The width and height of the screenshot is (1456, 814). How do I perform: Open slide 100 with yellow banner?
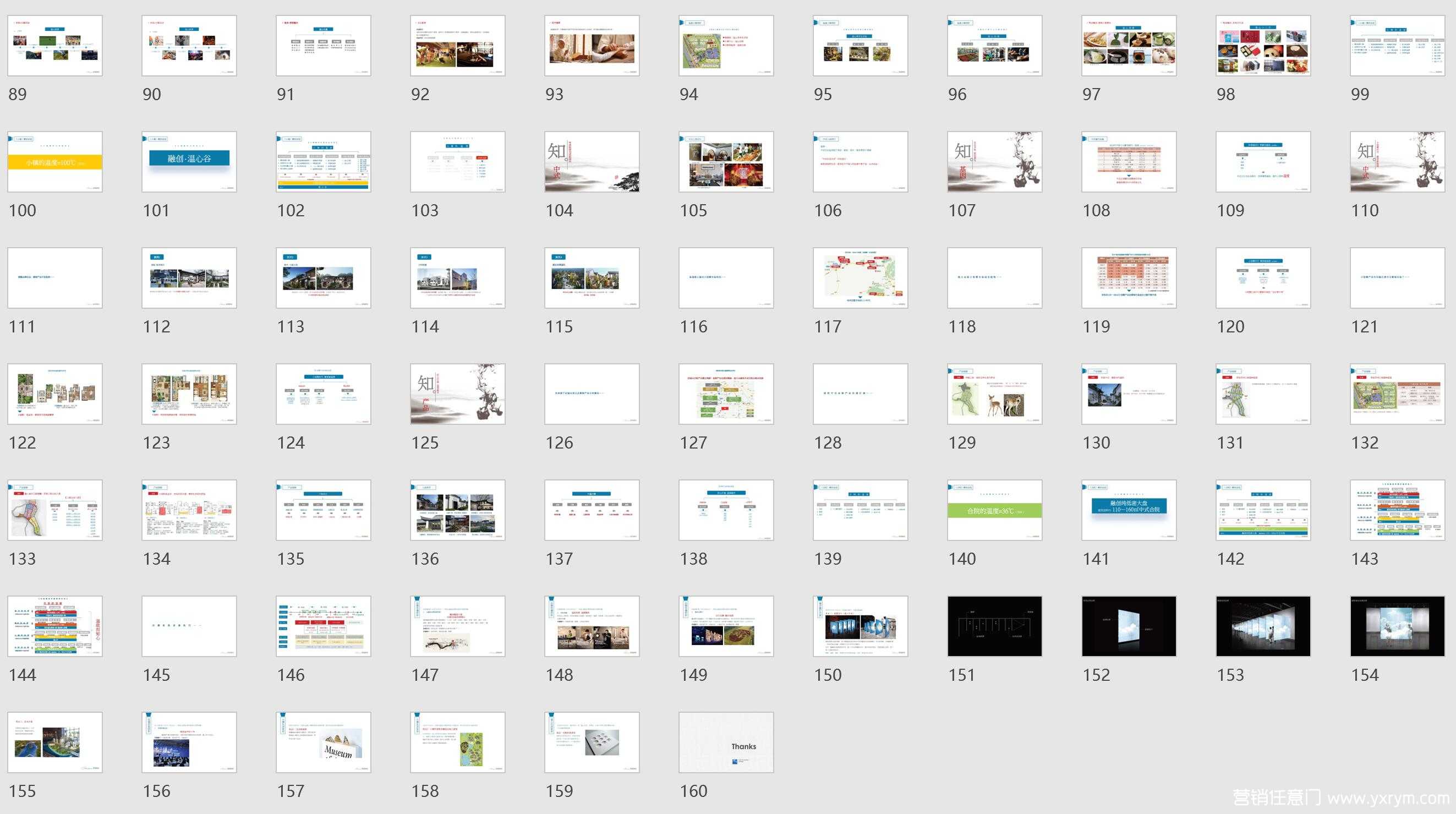coord(55,162)
